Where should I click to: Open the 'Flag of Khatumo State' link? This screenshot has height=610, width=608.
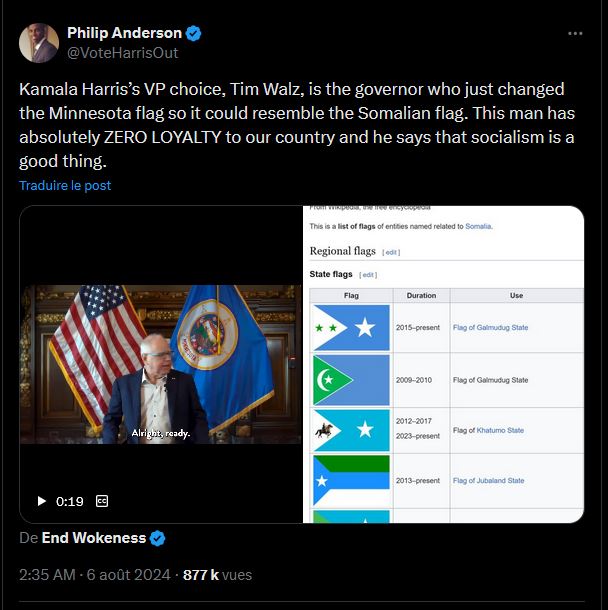488,430
